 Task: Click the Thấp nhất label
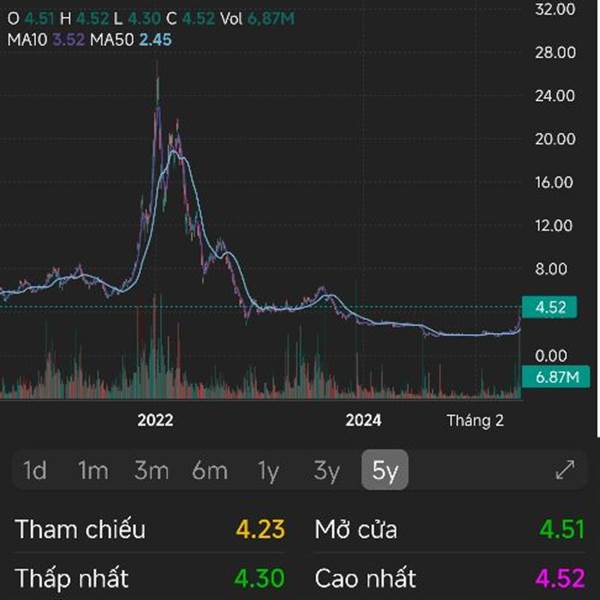(x=72, y=578)
